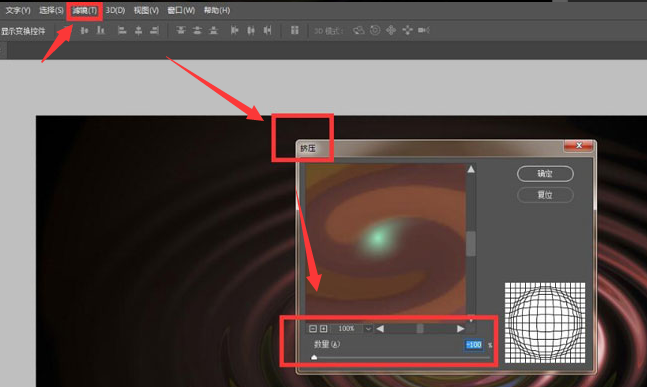Zoom out preview with minus icon
647x387 pixels.
pyautogui.click(x=313, y=329)
